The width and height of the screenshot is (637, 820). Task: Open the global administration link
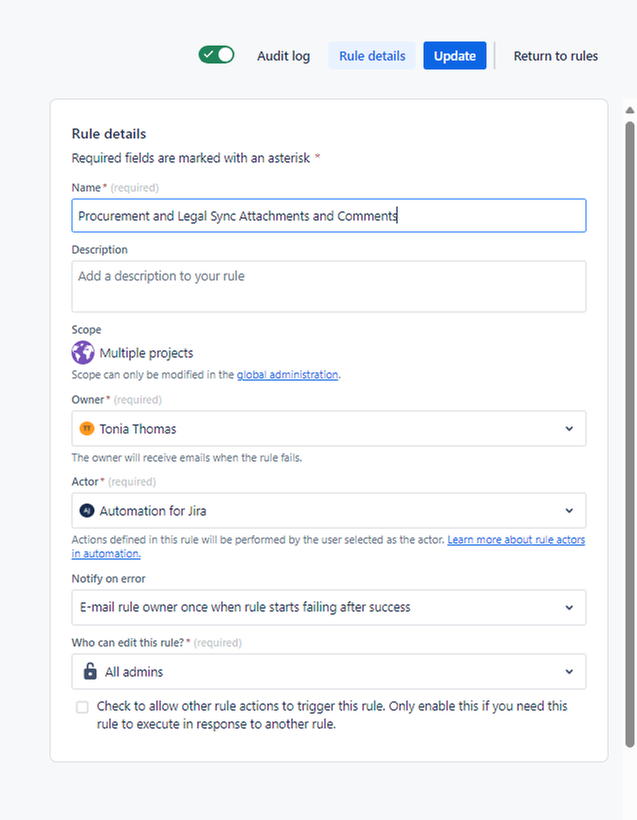coord(287,374)
